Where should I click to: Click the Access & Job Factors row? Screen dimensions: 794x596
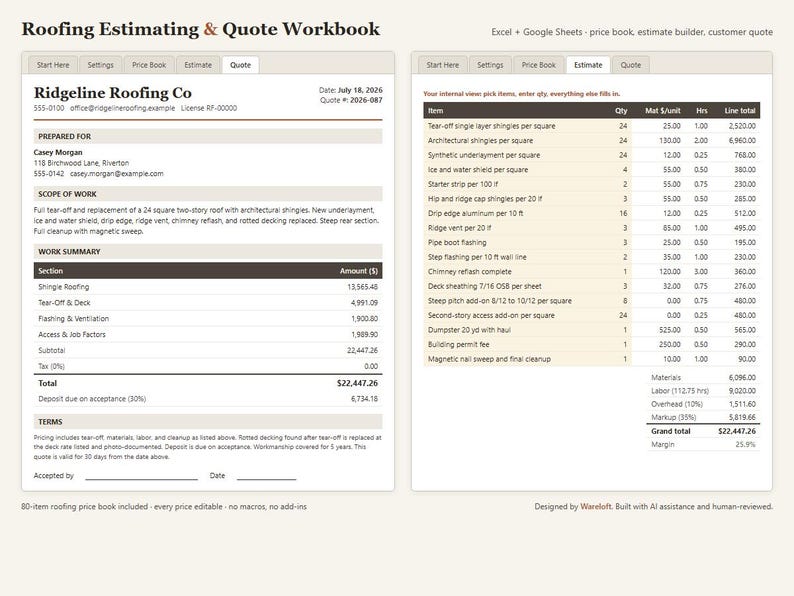coord(208,335)
